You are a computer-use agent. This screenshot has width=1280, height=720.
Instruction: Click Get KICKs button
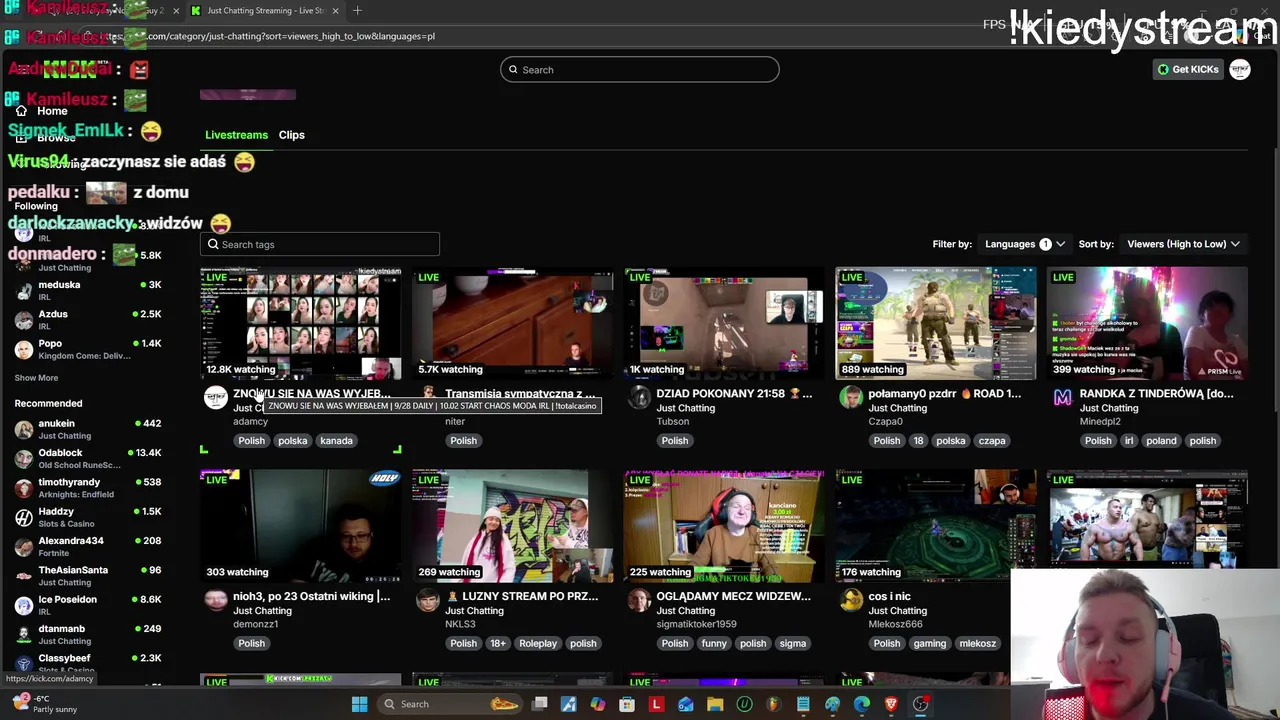[x=1188, y=69]
